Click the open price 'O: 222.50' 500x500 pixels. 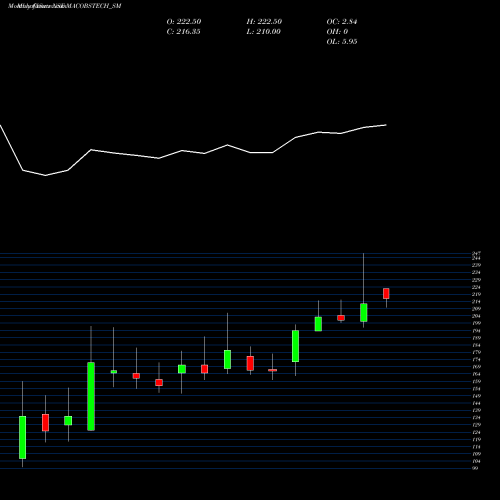tap(184, 22)
